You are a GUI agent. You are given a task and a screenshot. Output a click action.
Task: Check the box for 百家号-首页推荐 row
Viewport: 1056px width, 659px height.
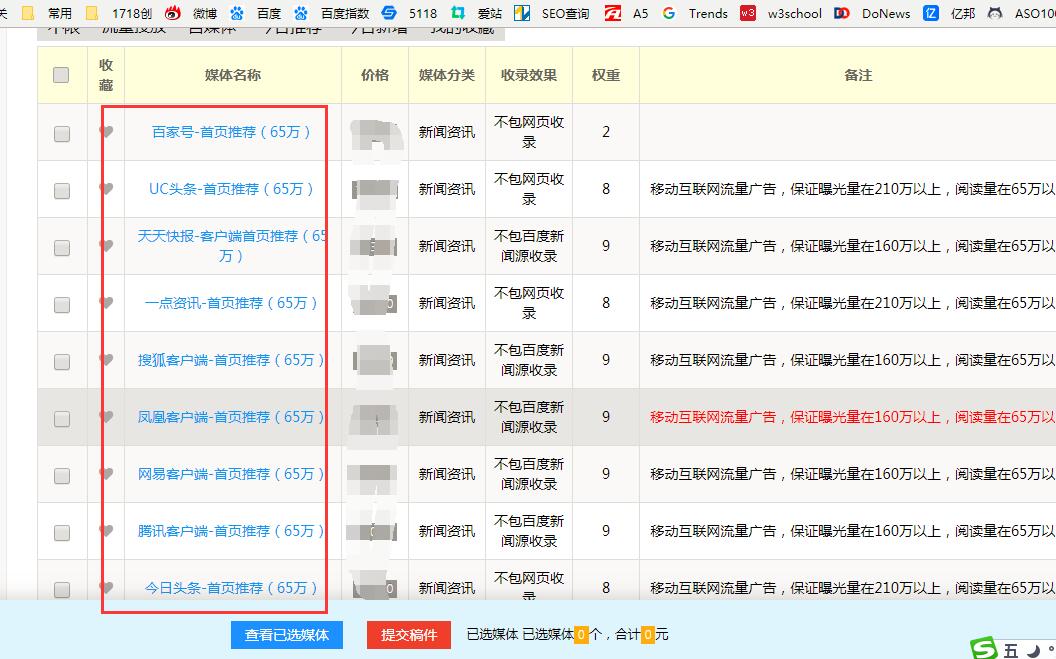point(62,133)
